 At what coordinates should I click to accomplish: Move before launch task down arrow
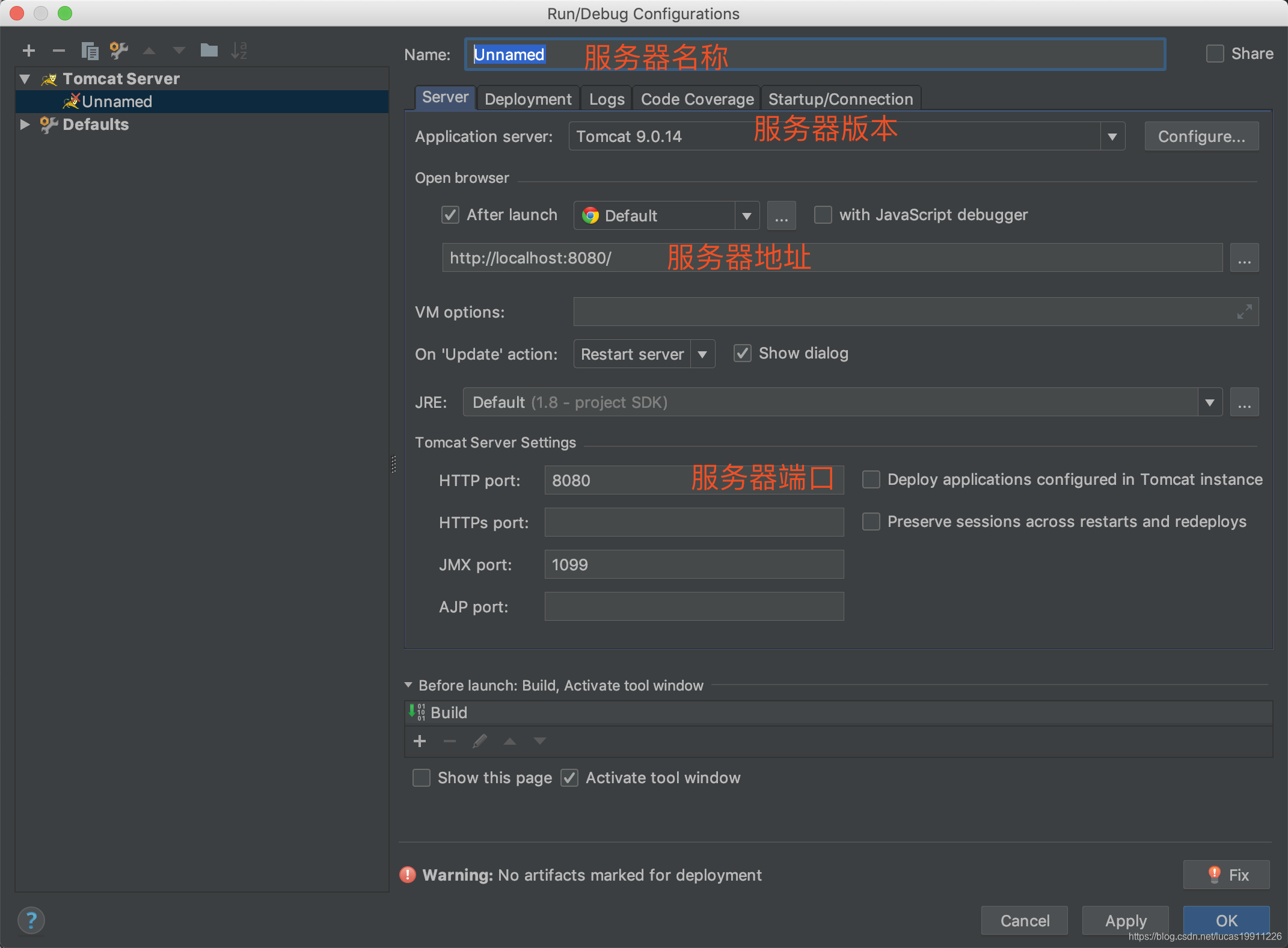tap(540, 741)
